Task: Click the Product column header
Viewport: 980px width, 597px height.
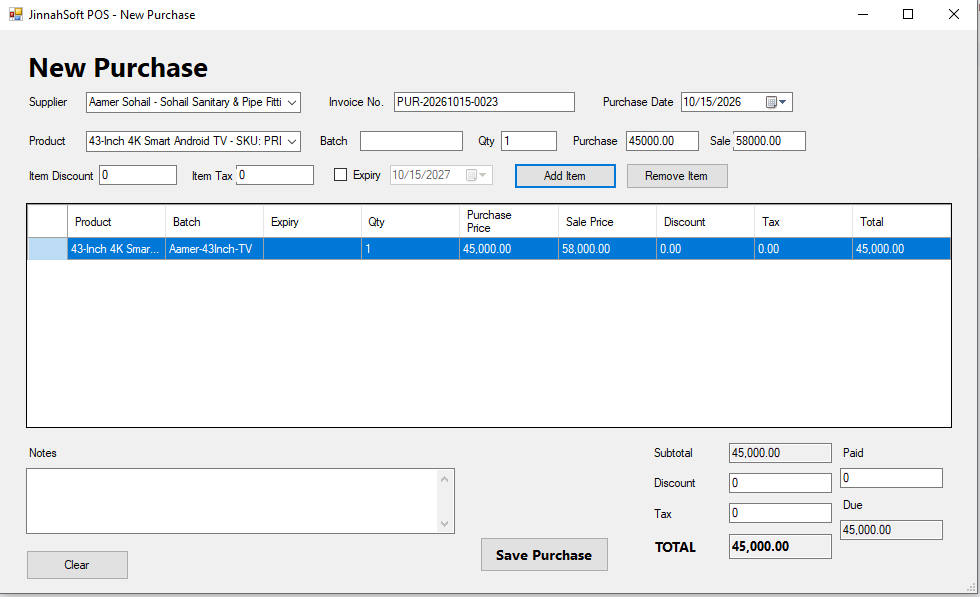Action: [116, 221]
